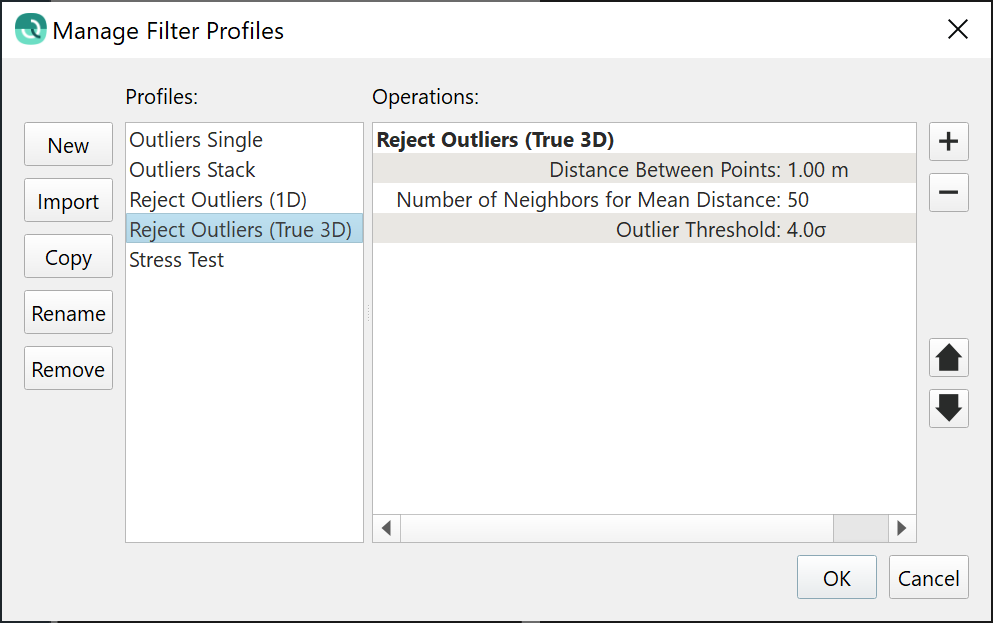Click the Import button

click(x=68, y=202)
